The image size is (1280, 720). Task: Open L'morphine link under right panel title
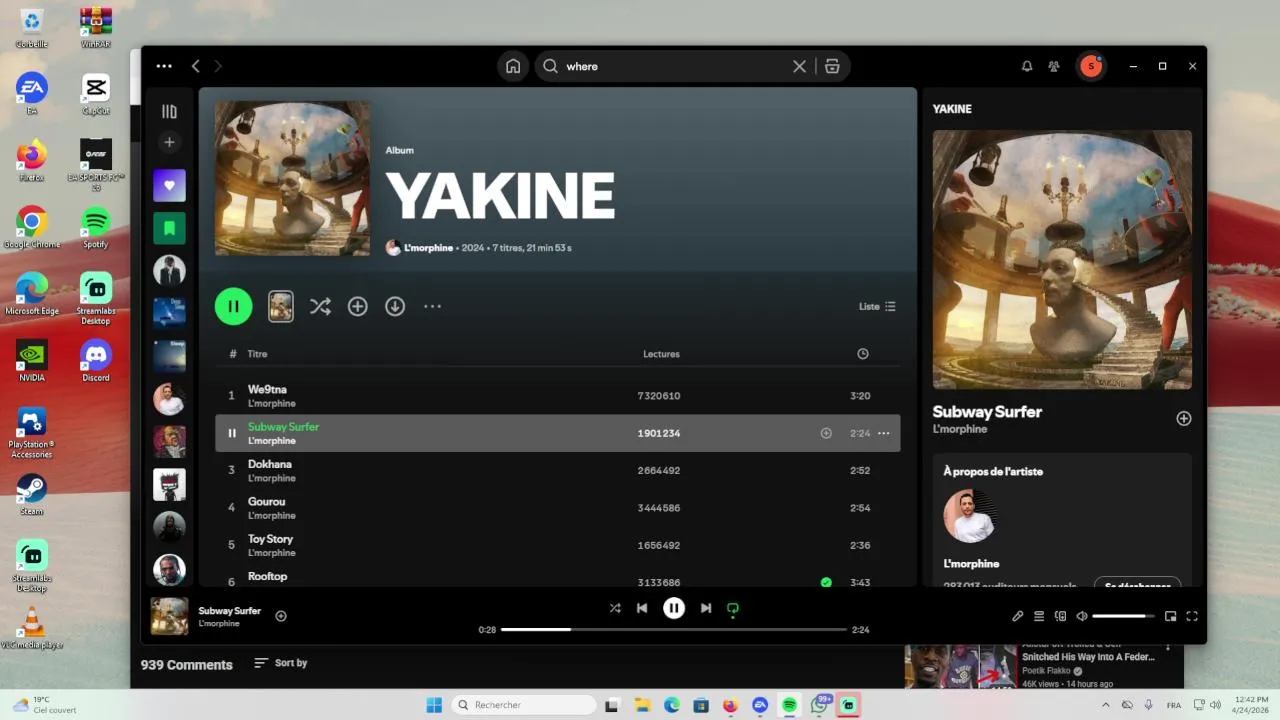[x=960, y=429]
